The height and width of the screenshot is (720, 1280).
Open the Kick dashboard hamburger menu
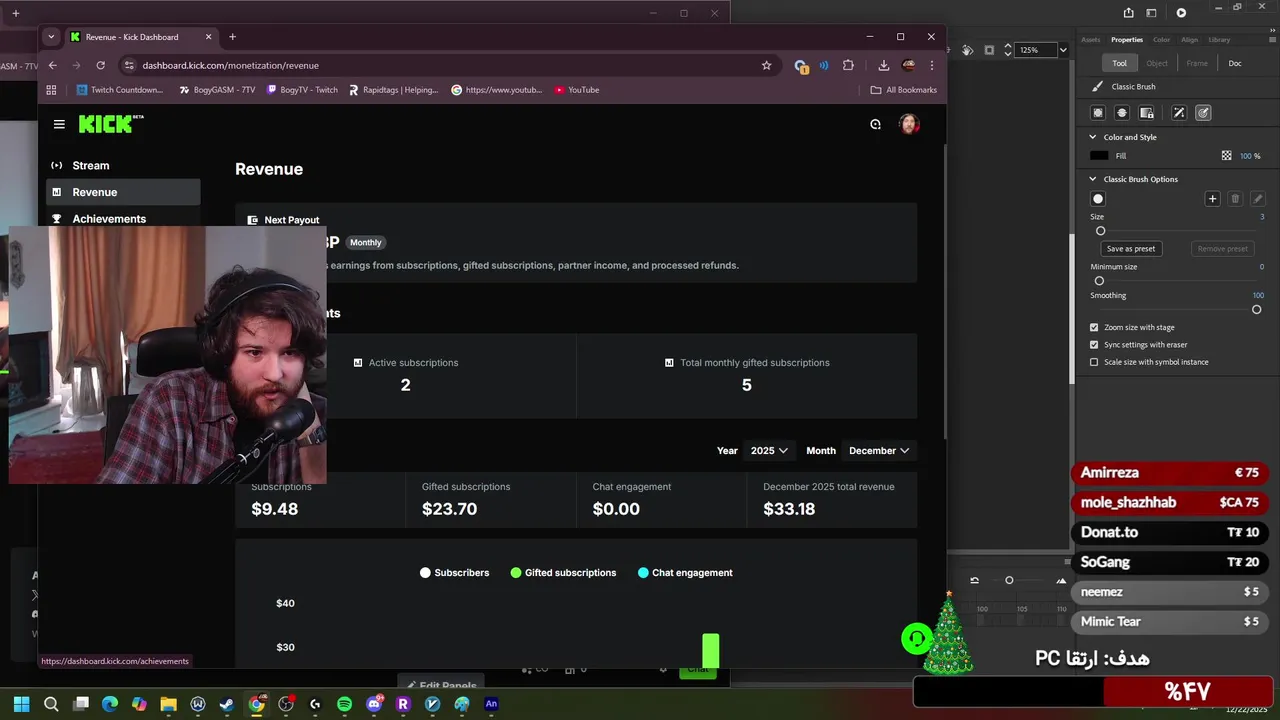pos(59,124)
